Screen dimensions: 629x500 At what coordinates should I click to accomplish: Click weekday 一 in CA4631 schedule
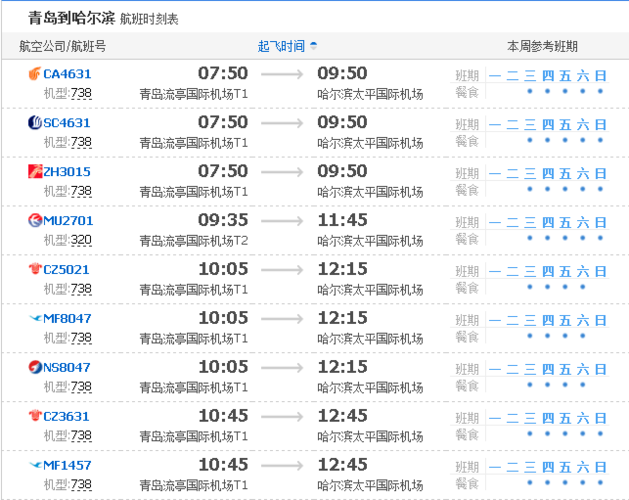click(x=495, y=75)
